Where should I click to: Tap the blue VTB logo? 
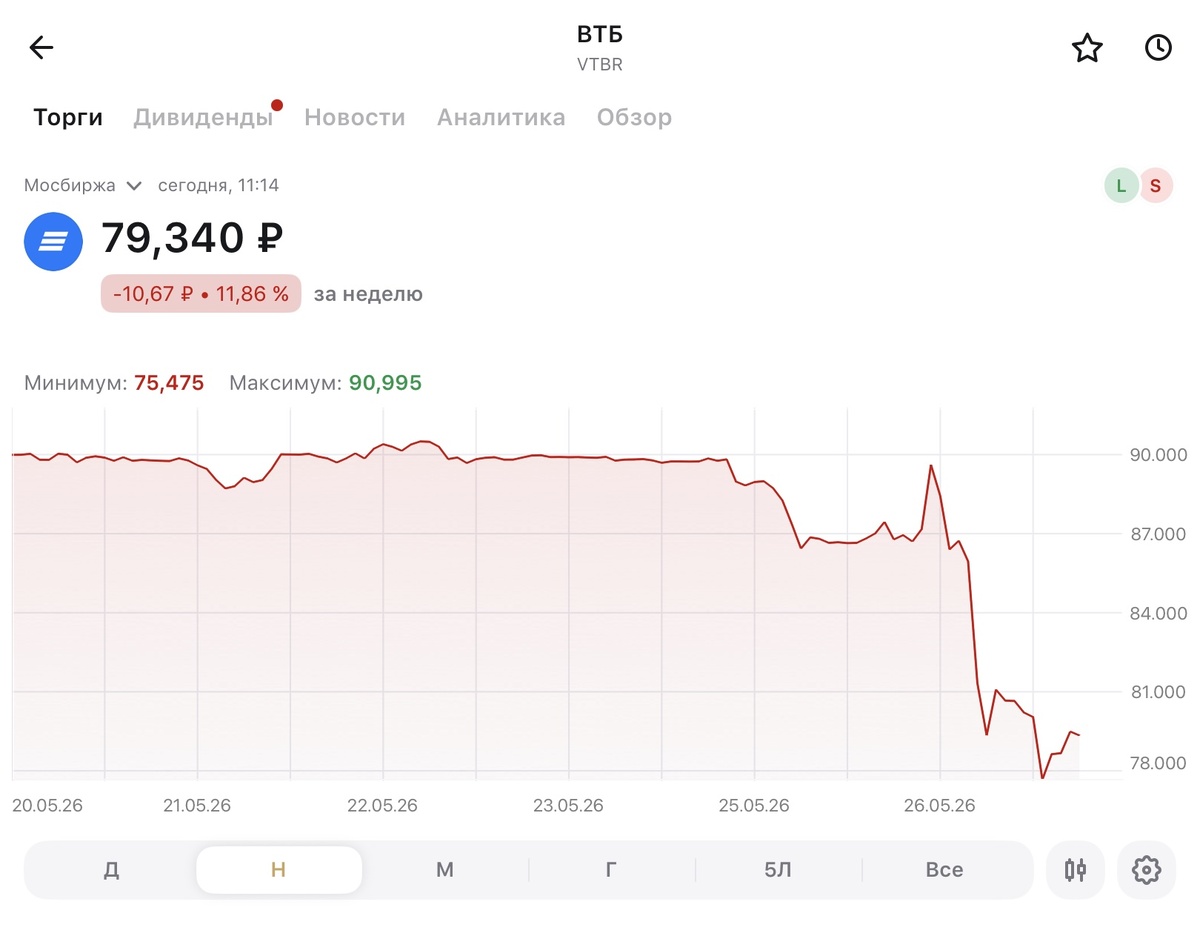(53, 242)
